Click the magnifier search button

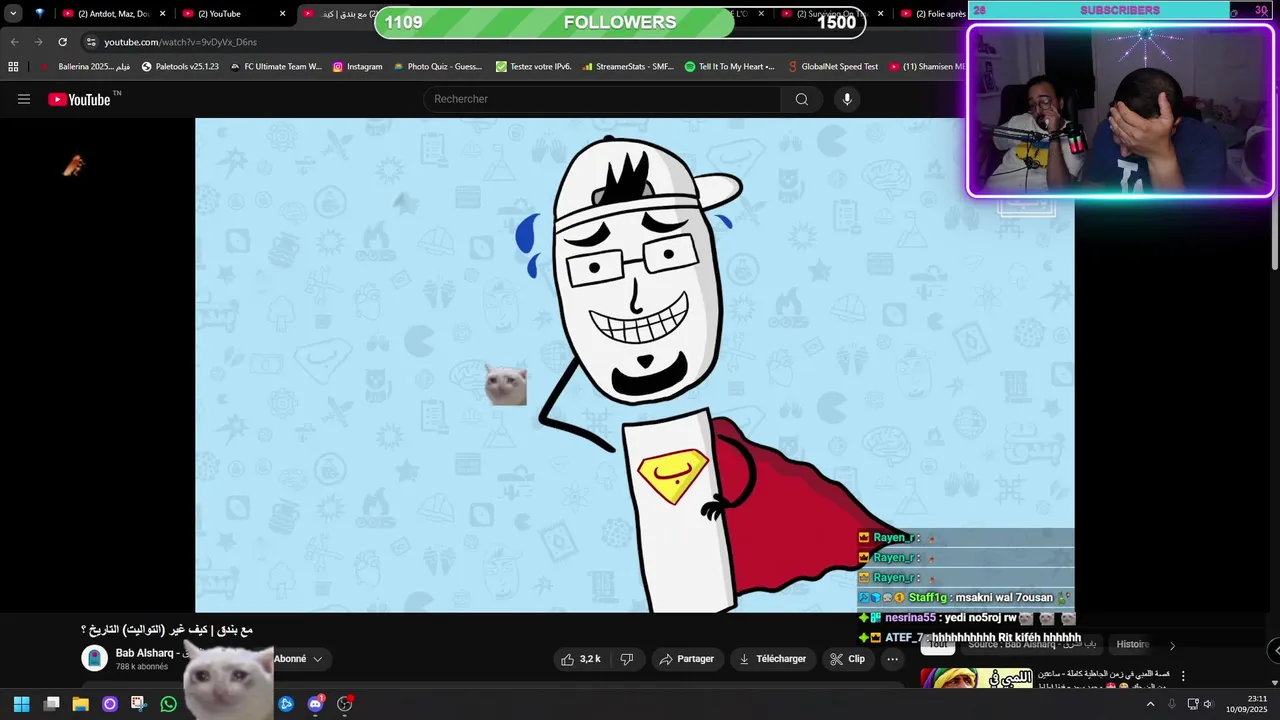(802, 99)
